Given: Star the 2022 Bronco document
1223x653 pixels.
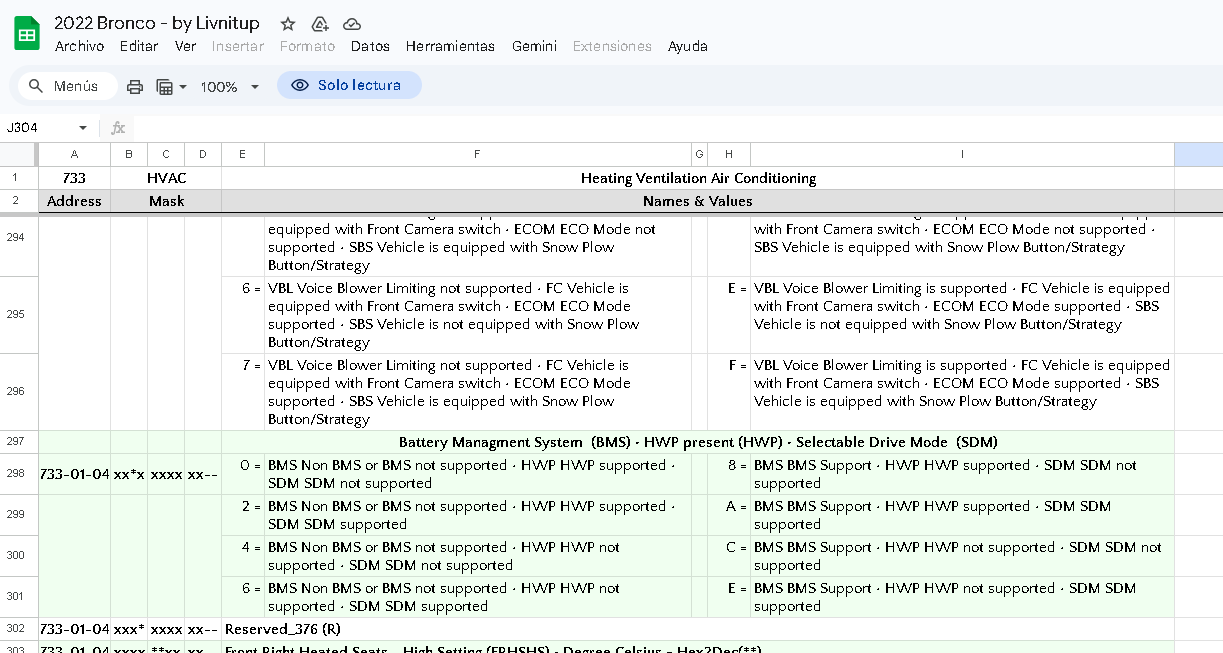Looking at the screenshot, I should (x=288, y=23).
